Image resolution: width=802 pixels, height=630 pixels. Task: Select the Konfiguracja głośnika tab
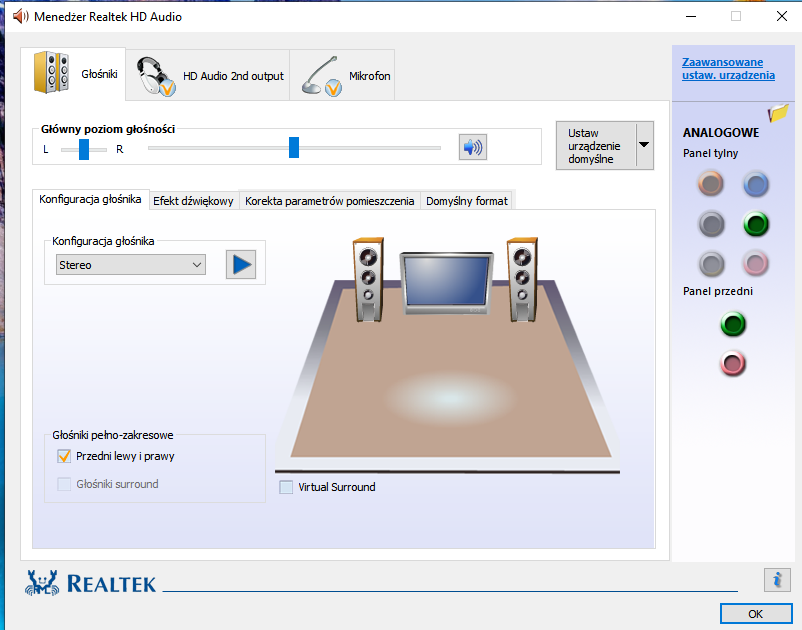click(91, 199)
